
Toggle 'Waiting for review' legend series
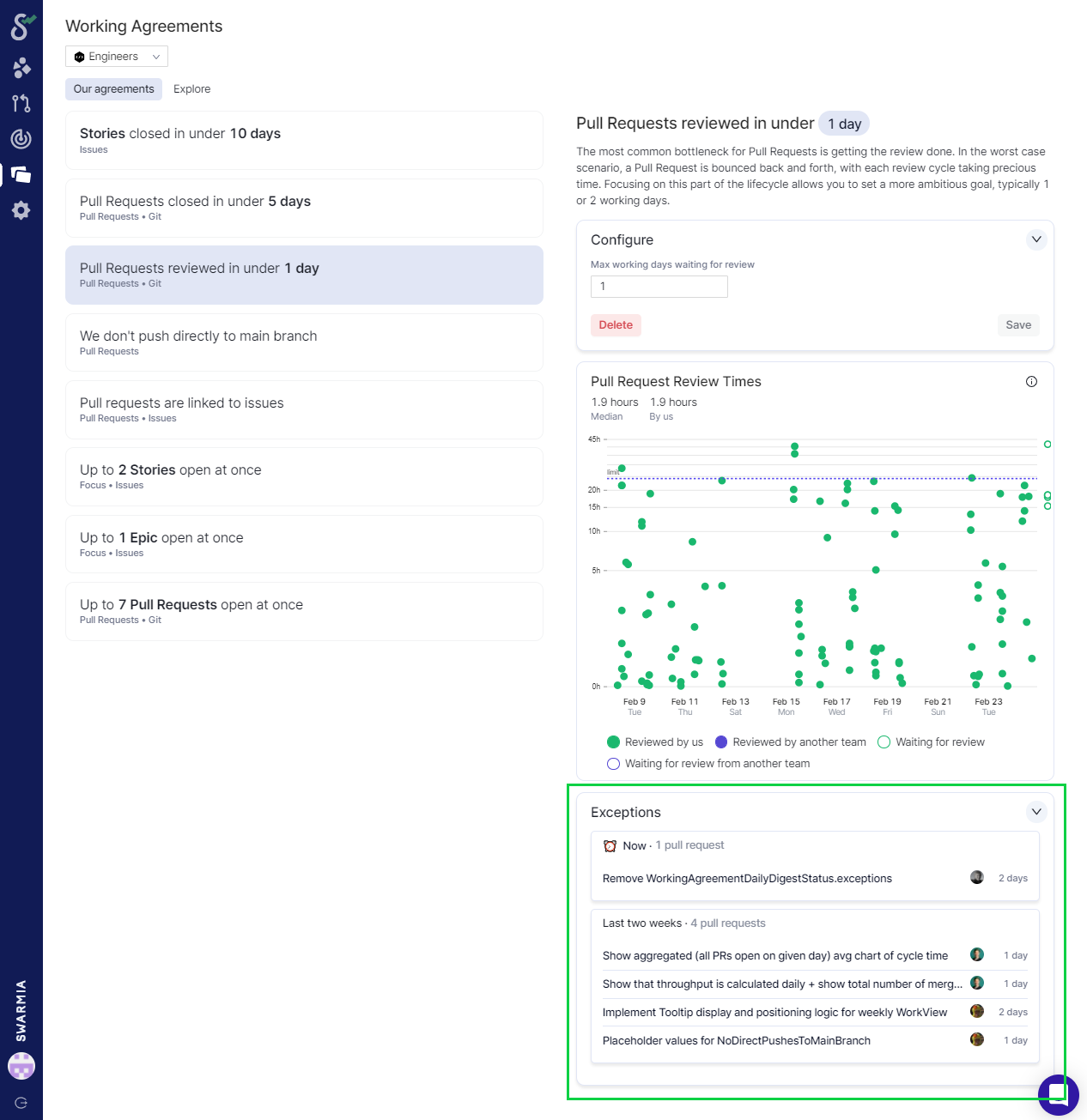932,742
